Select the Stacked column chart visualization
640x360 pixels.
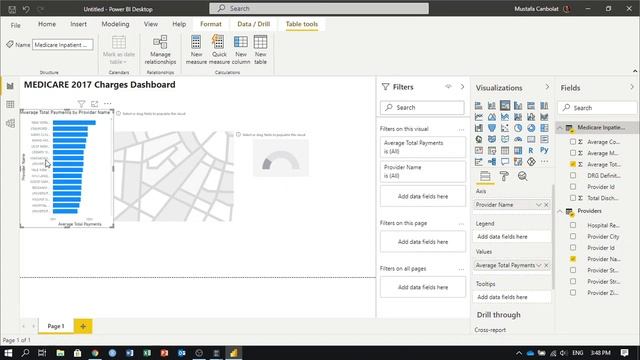click(x=492, y=106)
